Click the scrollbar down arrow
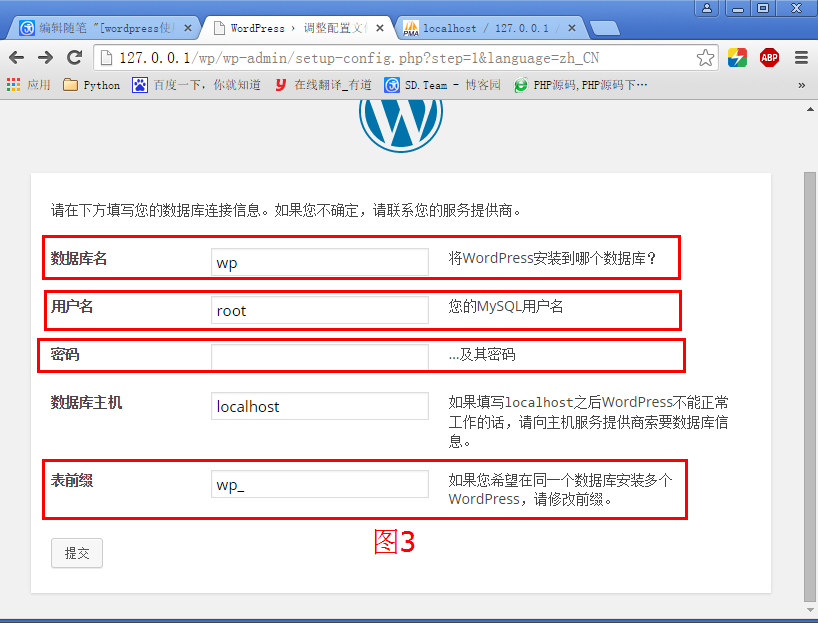Screen dimensions: 818x623 pyautogui.click(x=810, y=610)
